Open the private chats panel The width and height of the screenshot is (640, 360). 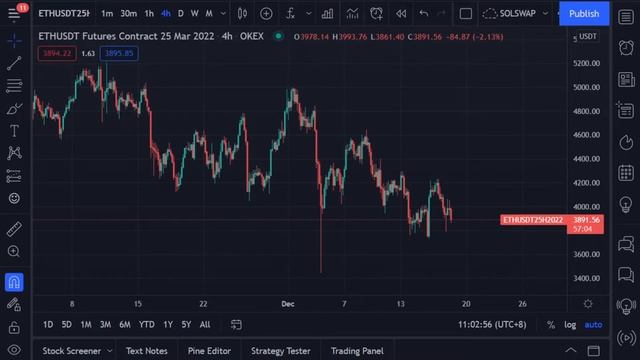[x=626, y=274]
